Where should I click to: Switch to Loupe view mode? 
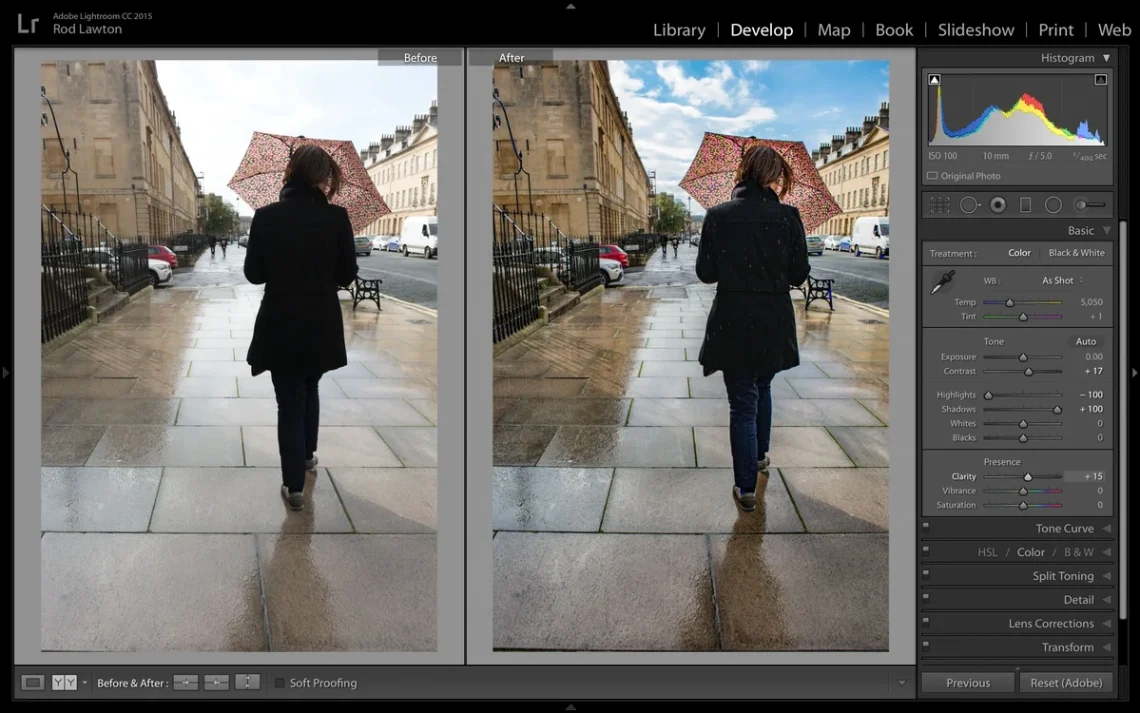point(32,682)
